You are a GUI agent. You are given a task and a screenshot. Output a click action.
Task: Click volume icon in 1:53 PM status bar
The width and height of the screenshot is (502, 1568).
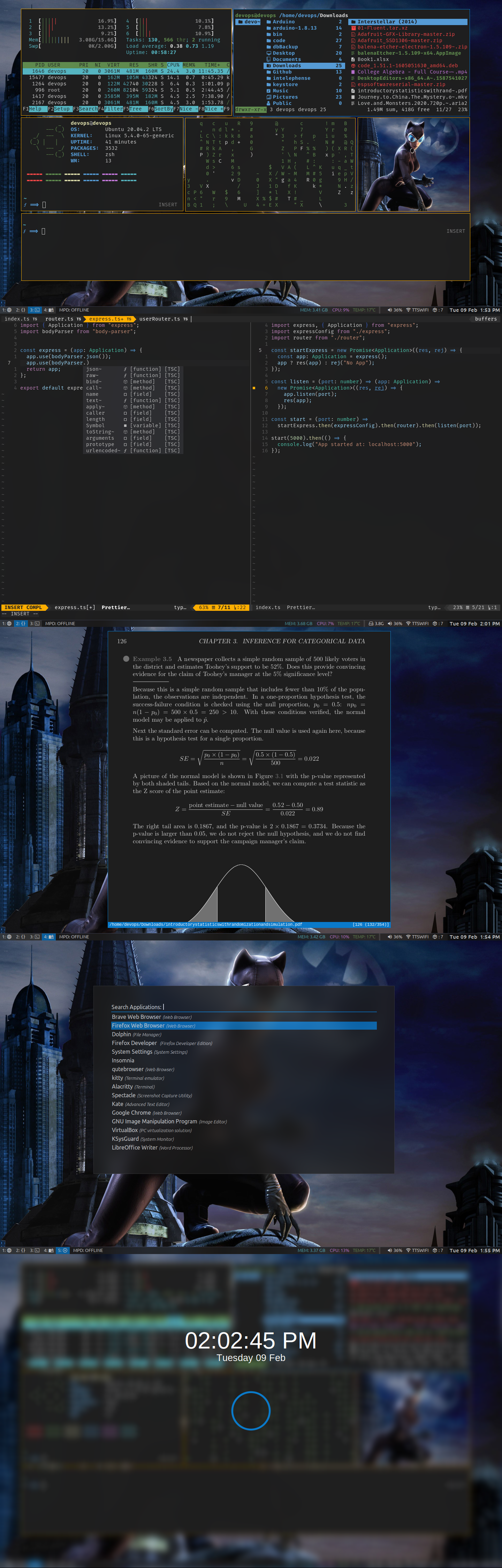(389, 310)
